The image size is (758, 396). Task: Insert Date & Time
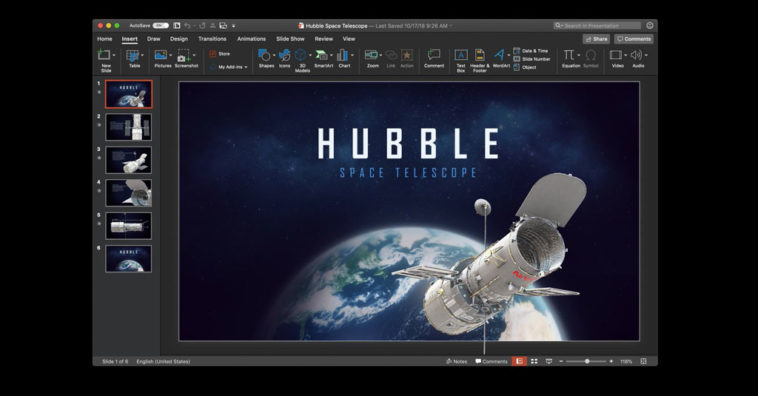531,51
